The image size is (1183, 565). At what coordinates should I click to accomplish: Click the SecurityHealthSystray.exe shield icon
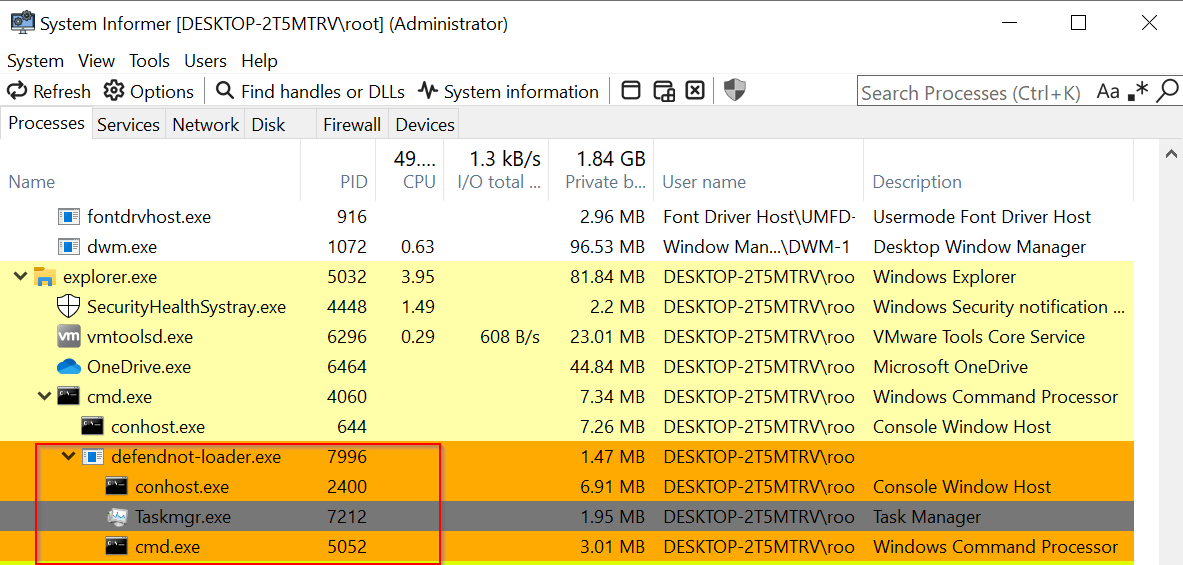(69, 307)
